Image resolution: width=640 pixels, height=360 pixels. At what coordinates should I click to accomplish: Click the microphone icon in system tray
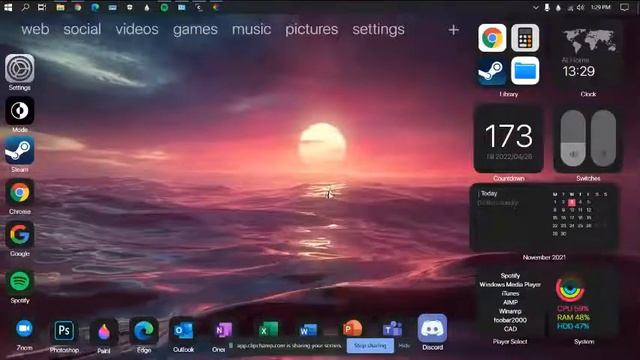(547, 7)
